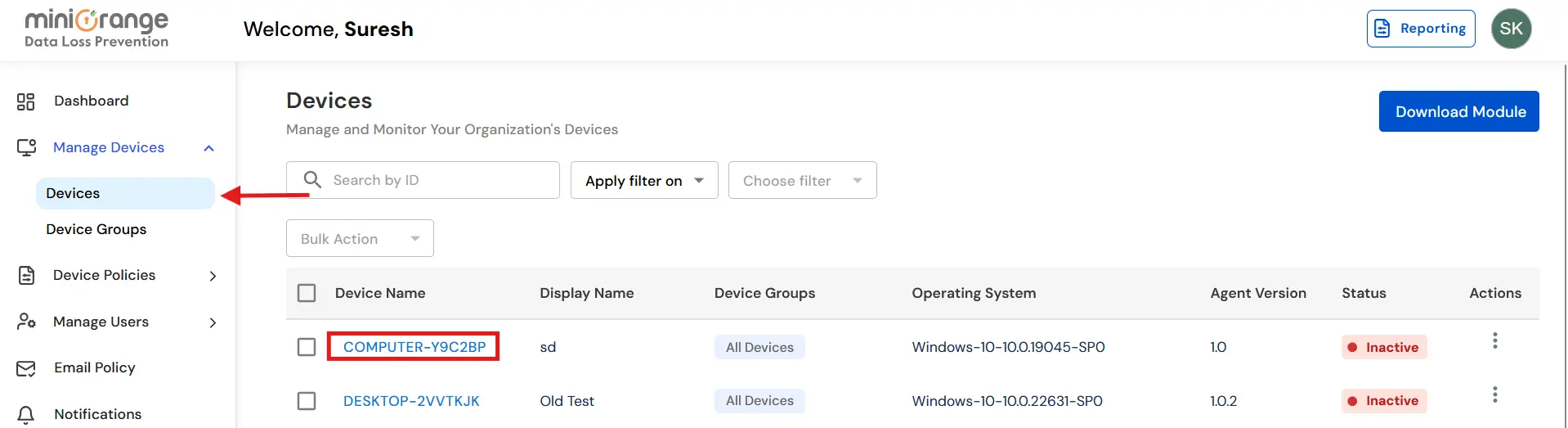The width and height of the screenshot is (1568, 428).
Task: Open Notifications section
Action: 98,414
